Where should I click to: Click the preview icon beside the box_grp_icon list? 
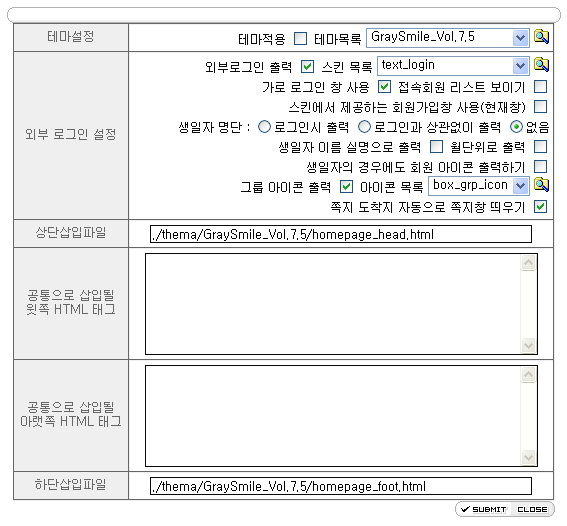[x=541, y=185]
